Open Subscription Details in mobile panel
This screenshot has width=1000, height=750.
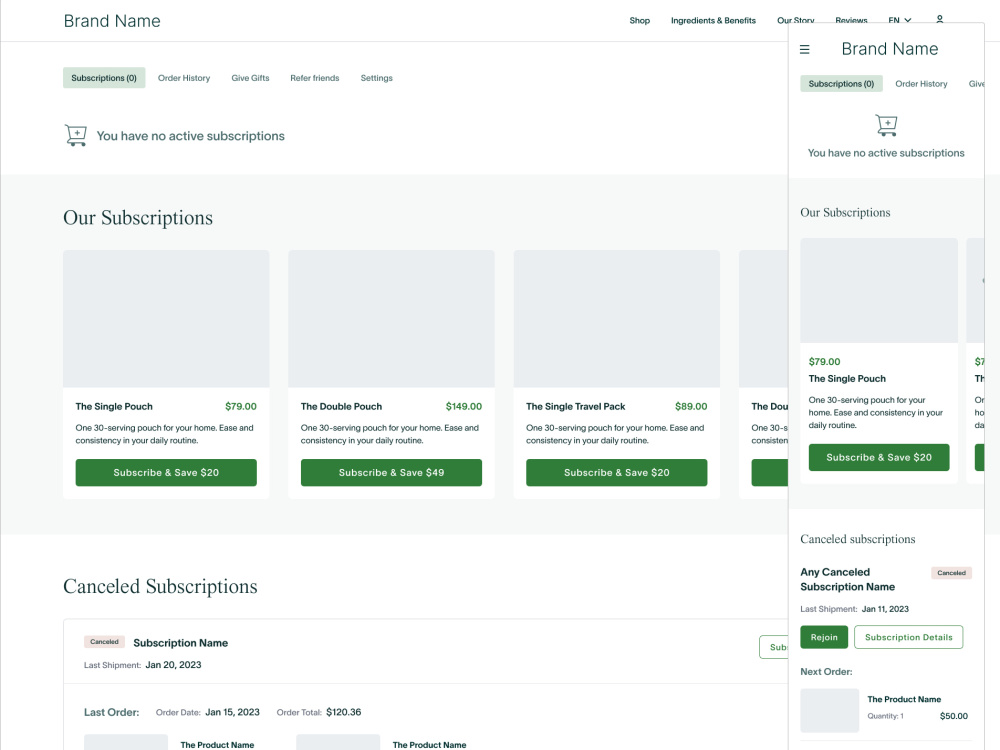click(x=908, y=637)
